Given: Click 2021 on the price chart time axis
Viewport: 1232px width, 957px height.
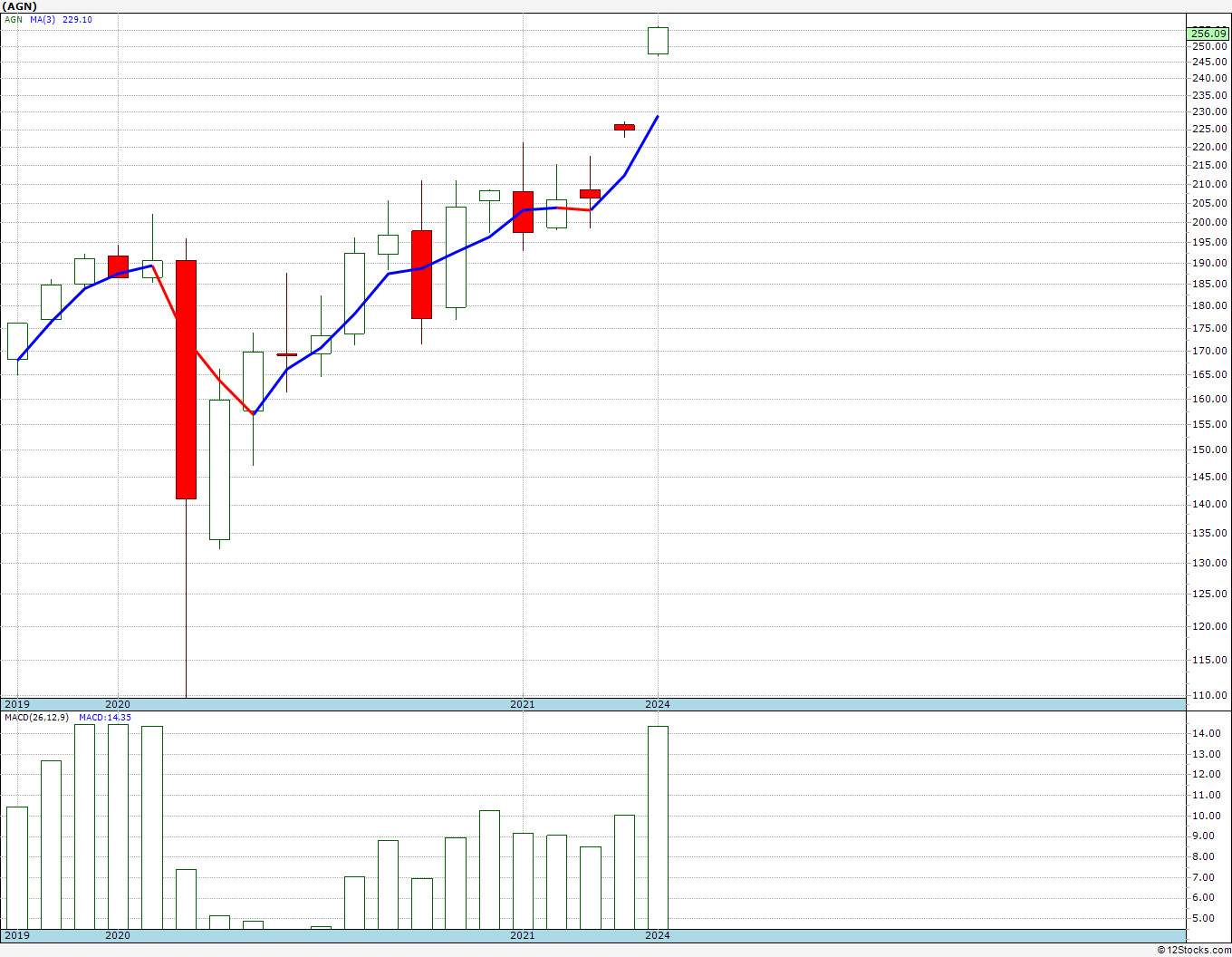Looking at the screenshot, I should coord(523,704).
